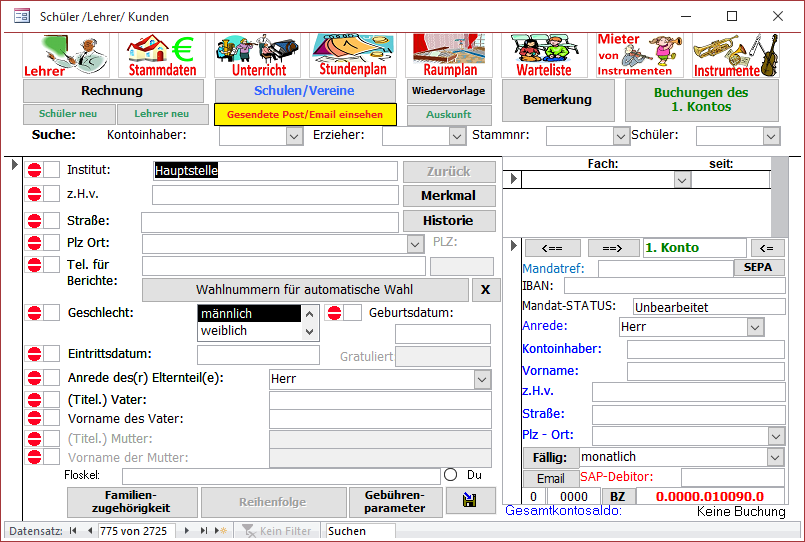The image size is (805, 542).
Task: Open the Raumplan icon
Action: (x=449, y=55)
